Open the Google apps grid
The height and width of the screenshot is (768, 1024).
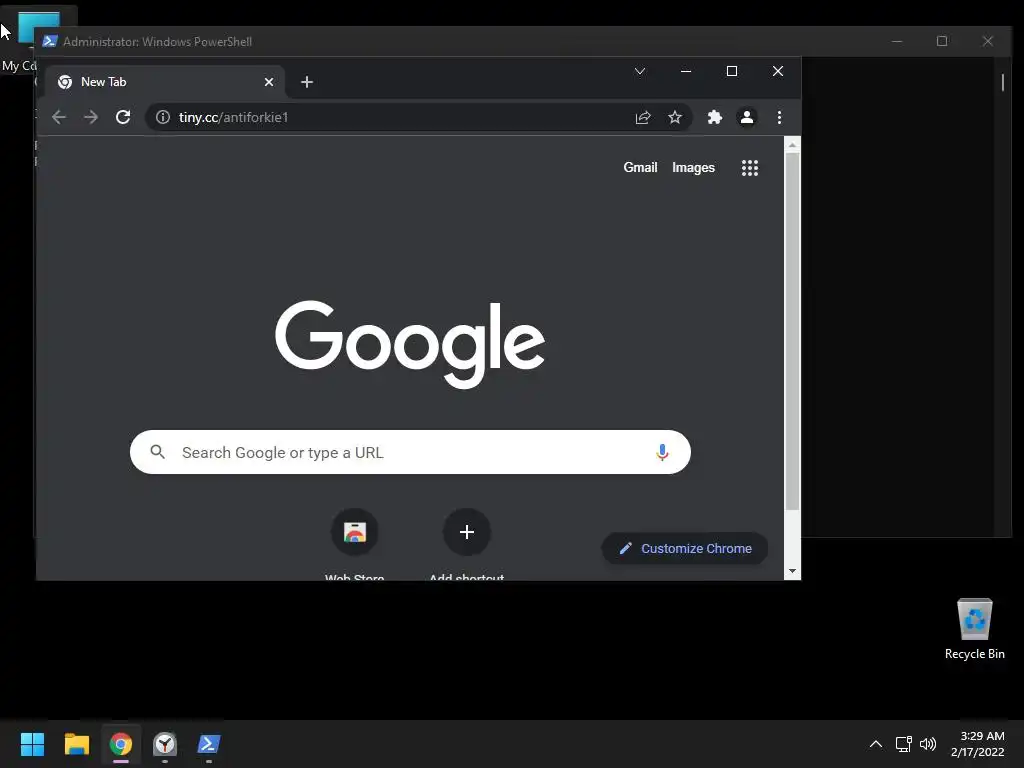tap(750, 168)
